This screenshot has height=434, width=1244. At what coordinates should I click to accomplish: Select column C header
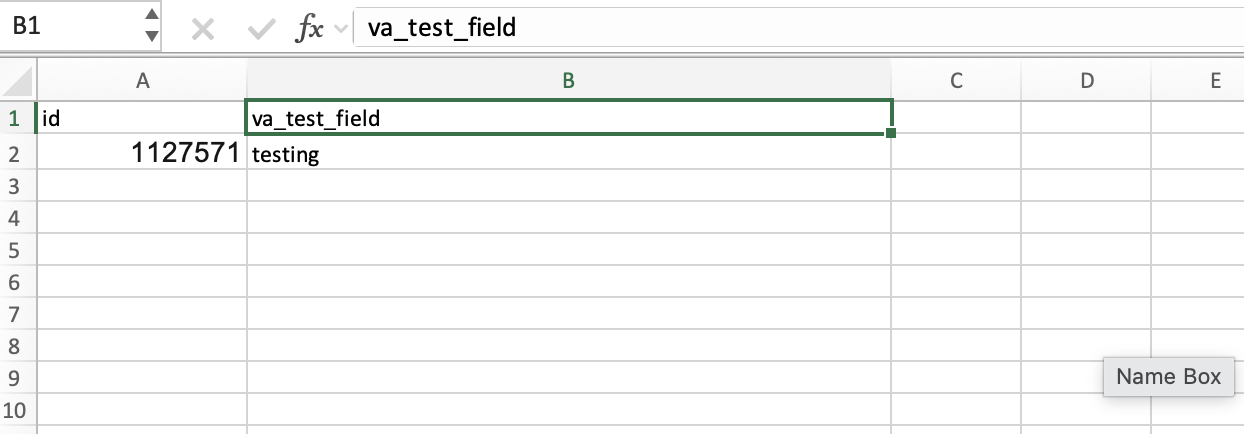(x=955, y=82)
